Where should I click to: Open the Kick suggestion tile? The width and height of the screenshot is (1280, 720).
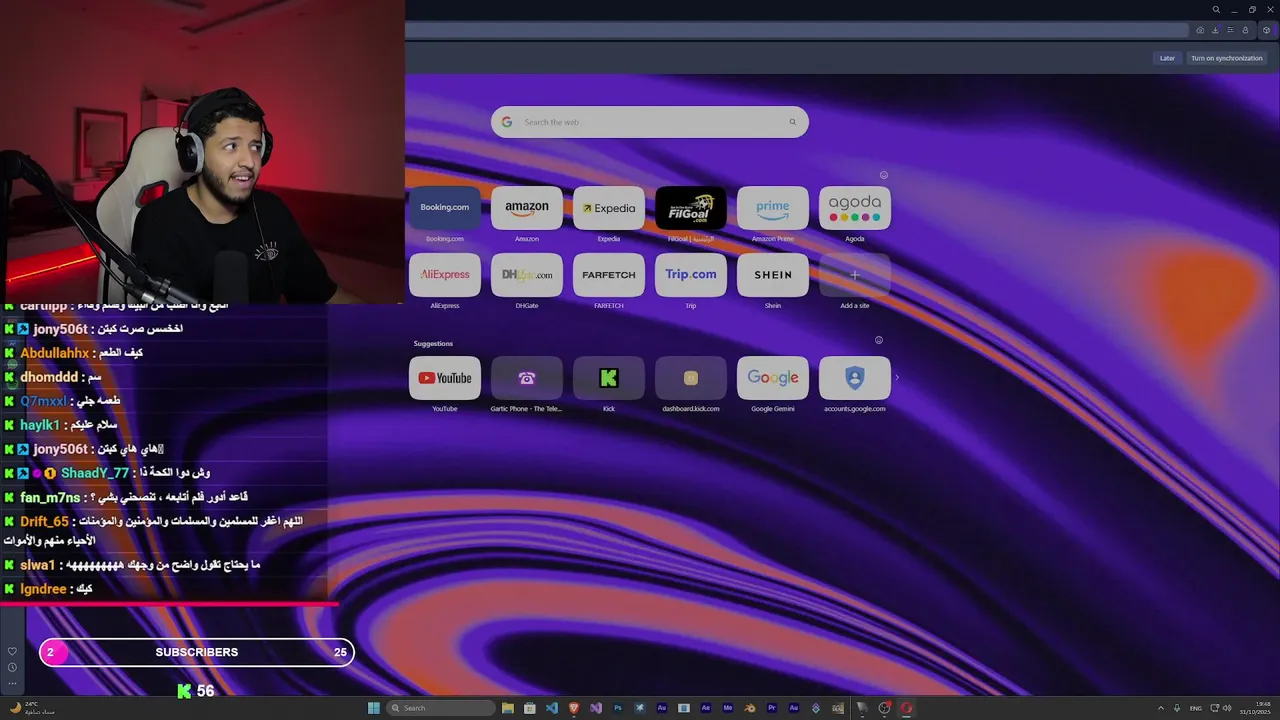(609, 378)
